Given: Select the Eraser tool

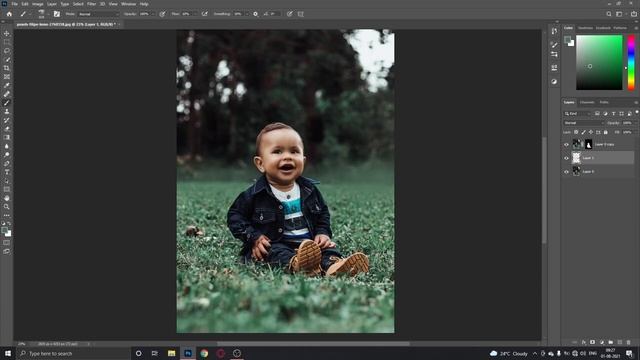Looking at the screenshot, I should point(7,129).
